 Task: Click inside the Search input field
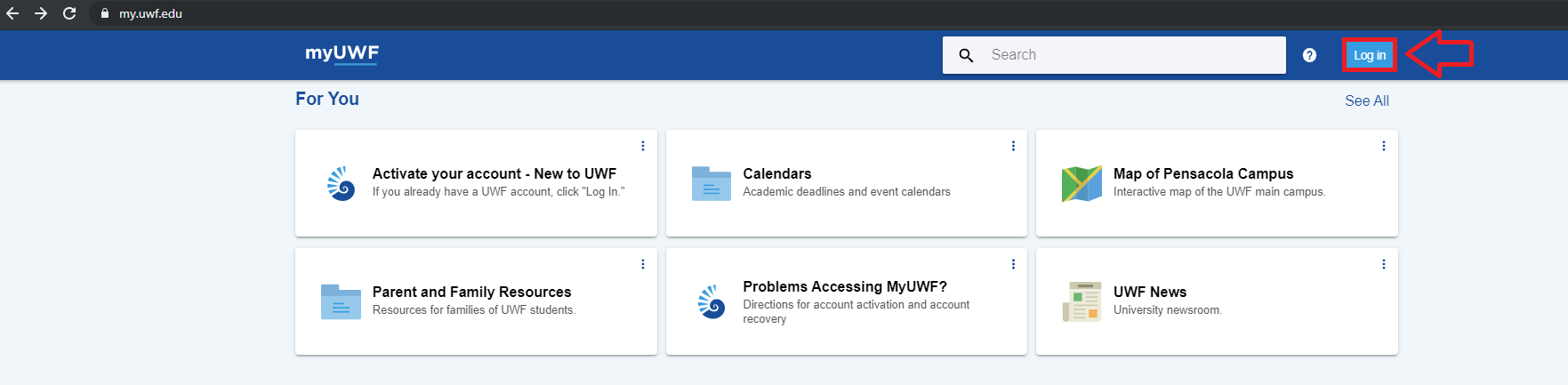click(1114, 55)
